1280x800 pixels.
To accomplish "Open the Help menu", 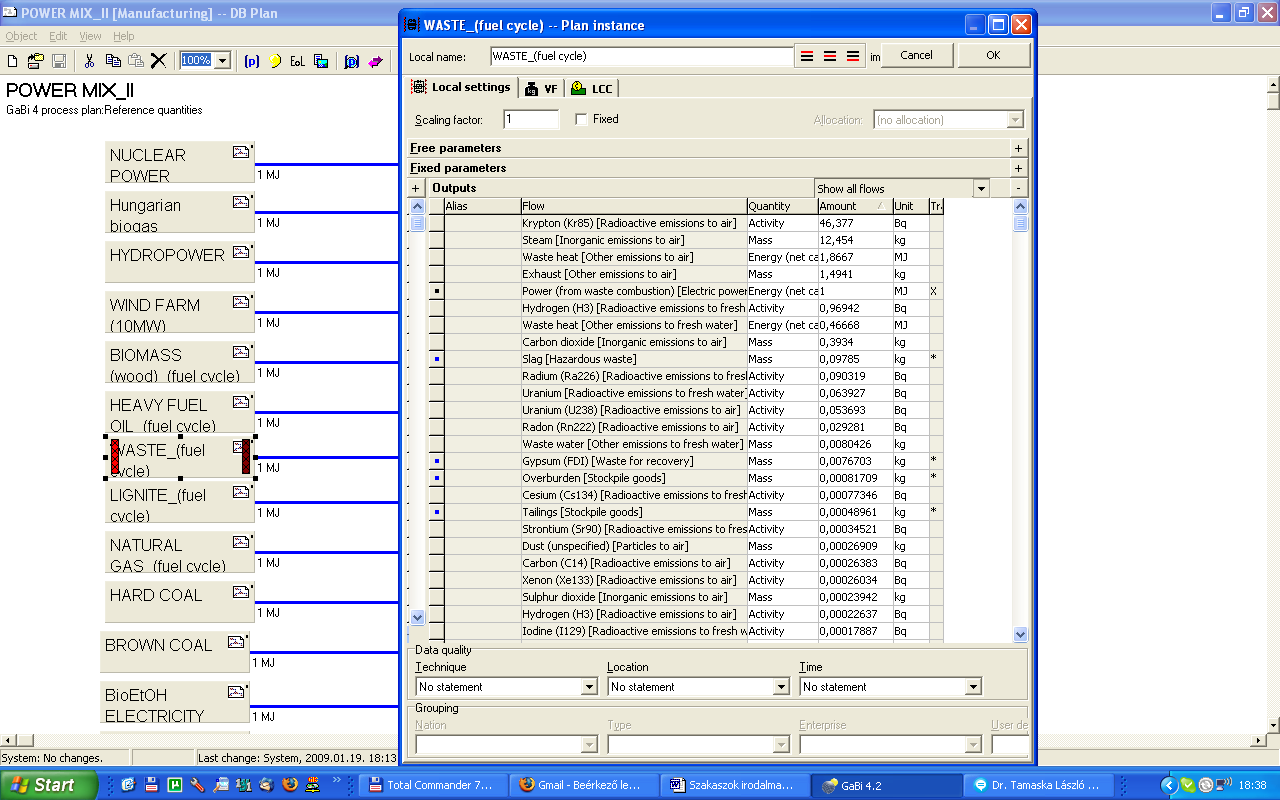I will click(123, 36).
